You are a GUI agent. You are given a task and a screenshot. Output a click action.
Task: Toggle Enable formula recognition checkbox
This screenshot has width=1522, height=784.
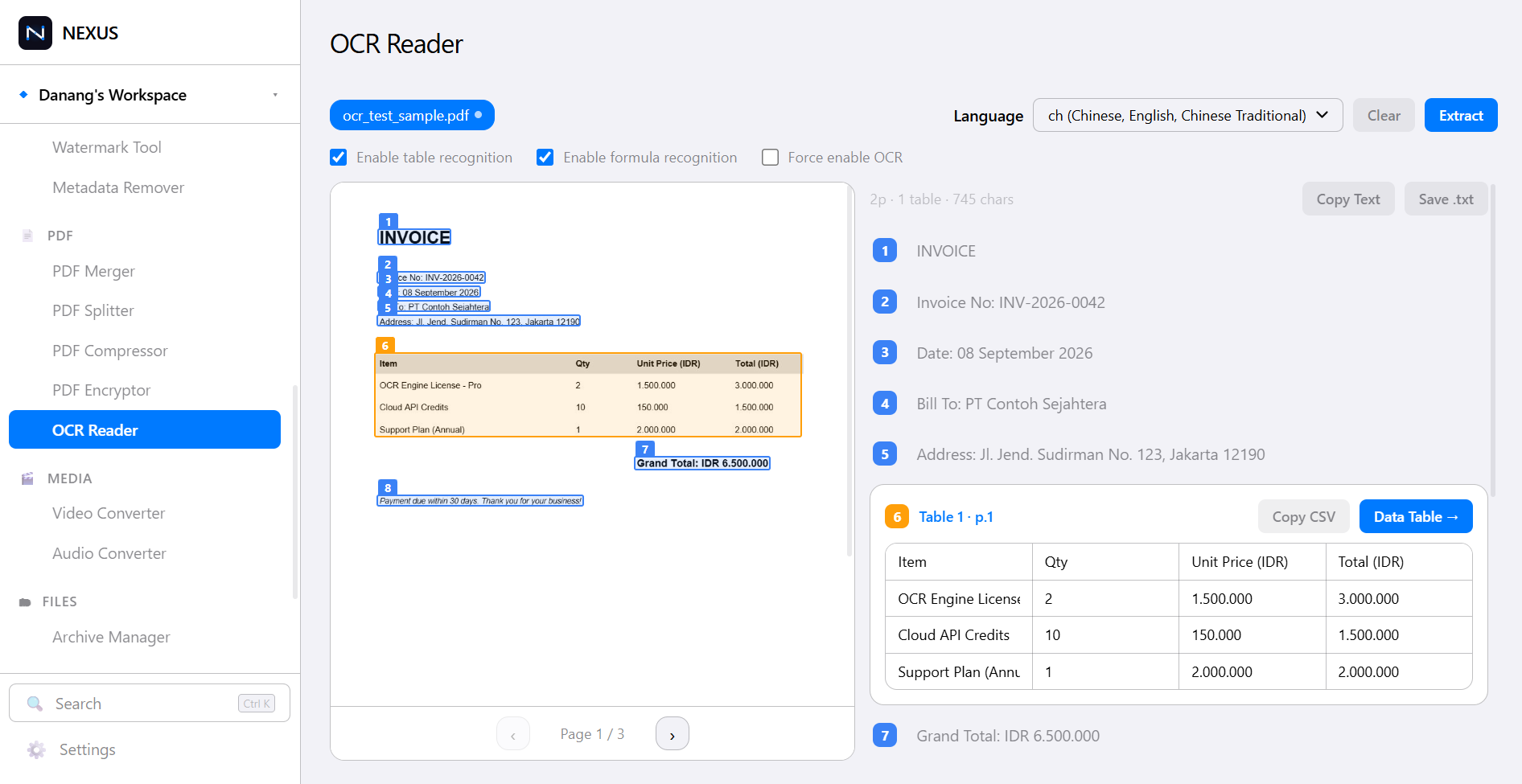click(545, 158)
